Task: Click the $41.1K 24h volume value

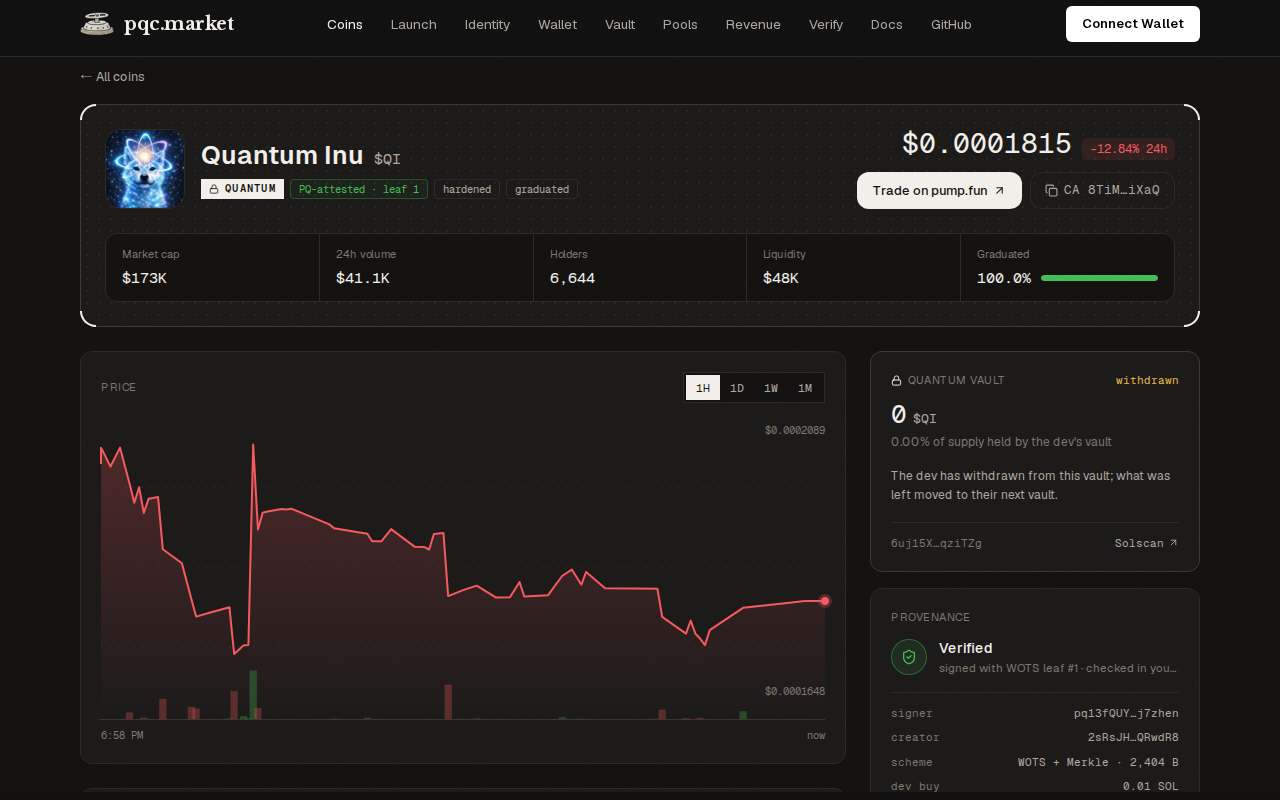Action: coord(363,278)
